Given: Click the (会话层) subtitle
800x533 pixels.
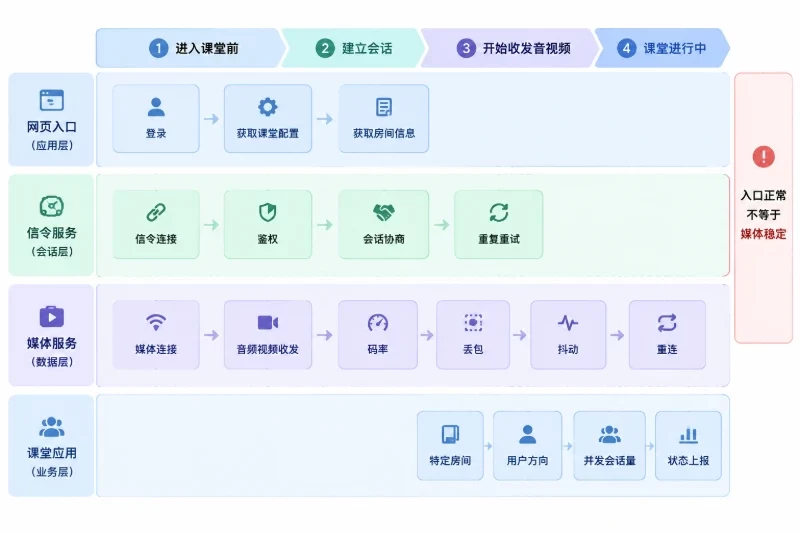Looking at the screenshot, I should pos(52,251).
